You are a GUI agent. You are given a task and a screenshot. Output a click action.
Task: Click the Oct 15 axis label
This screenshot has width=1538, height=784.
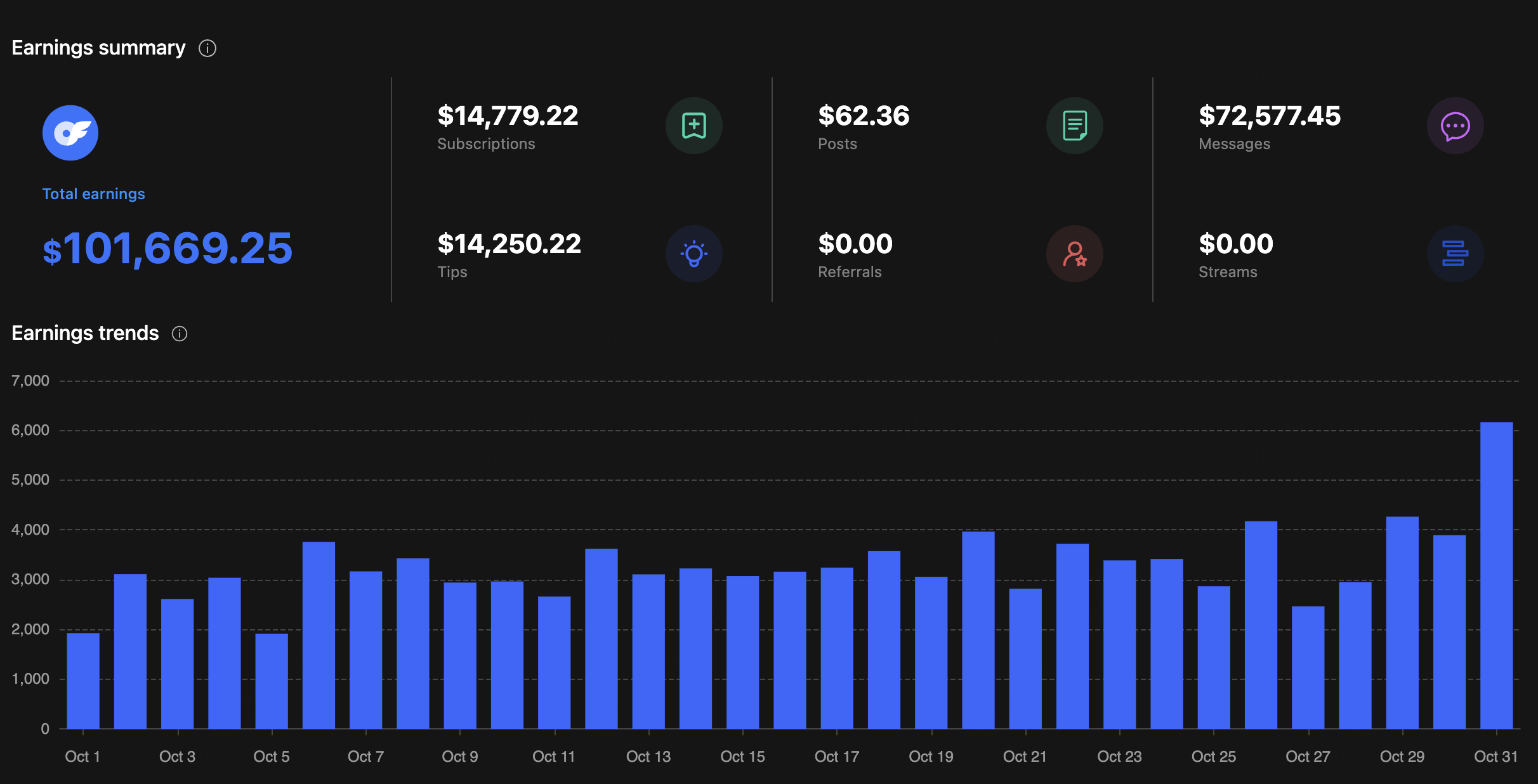coord(742,756)
